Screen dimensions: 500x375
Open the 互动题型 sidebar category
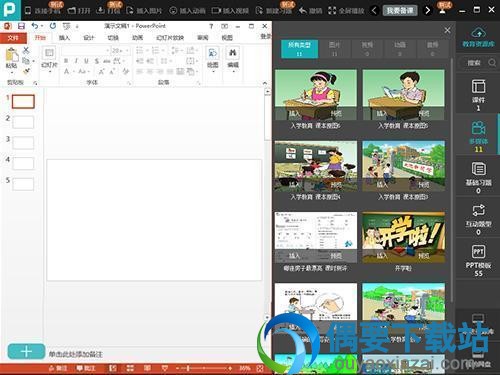tap(478, 219)
